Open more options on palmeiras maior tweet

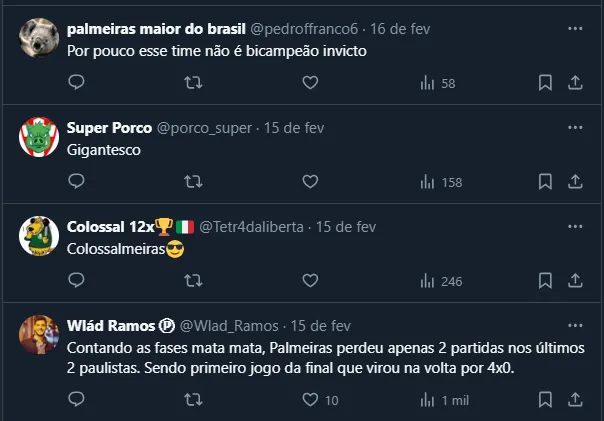point(575,28)
